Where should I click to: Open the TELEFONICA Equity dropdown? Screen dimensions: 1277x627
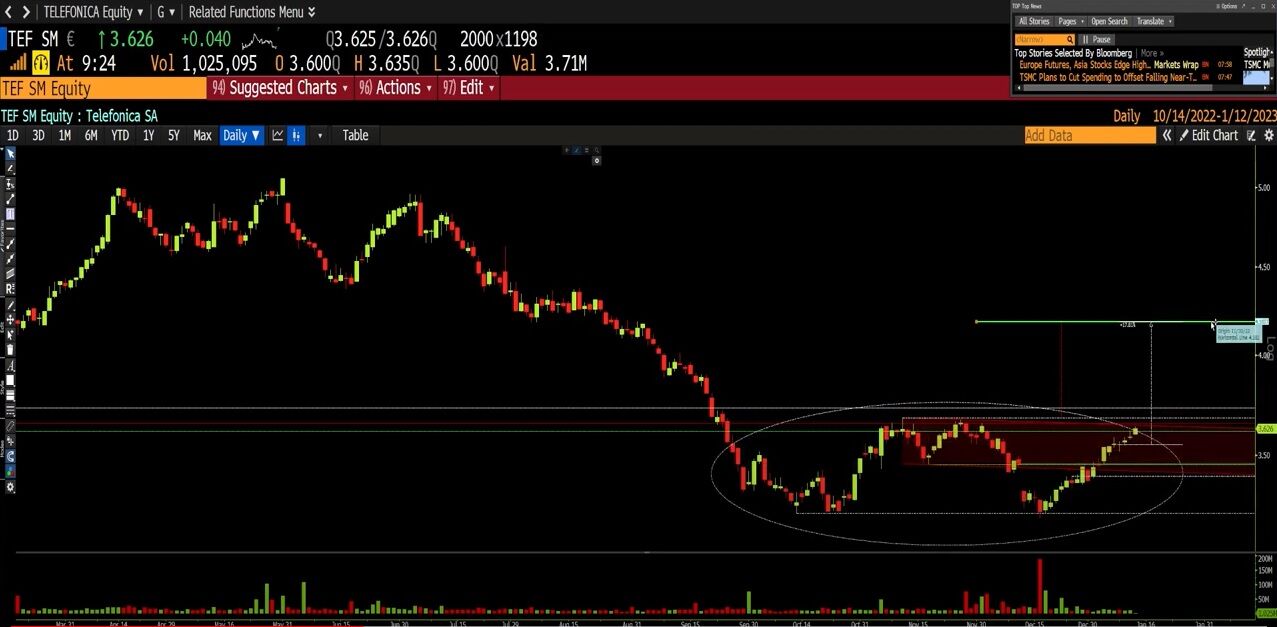93,12
